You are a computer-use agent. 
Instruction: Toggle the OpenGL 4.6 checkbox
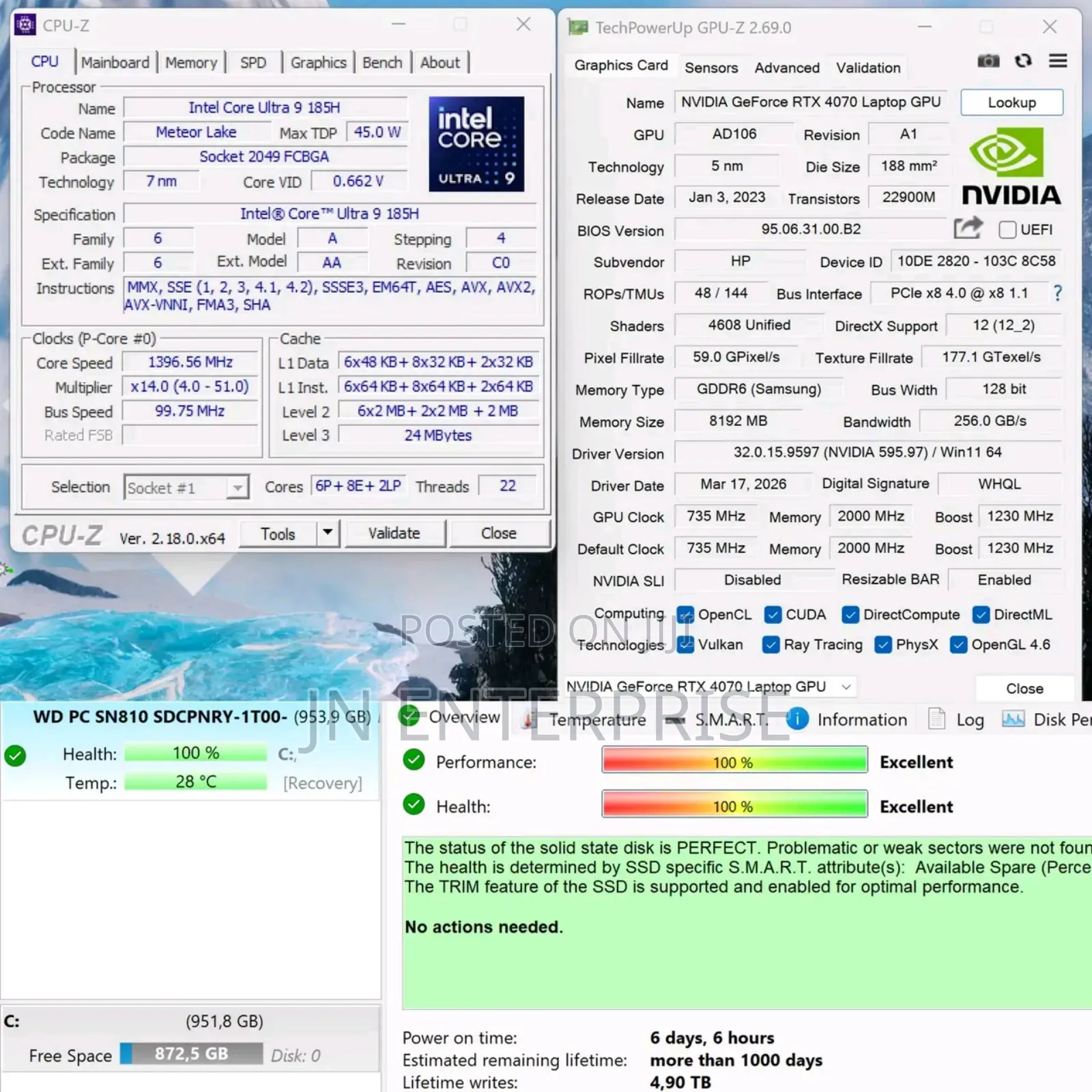[959, 644]
